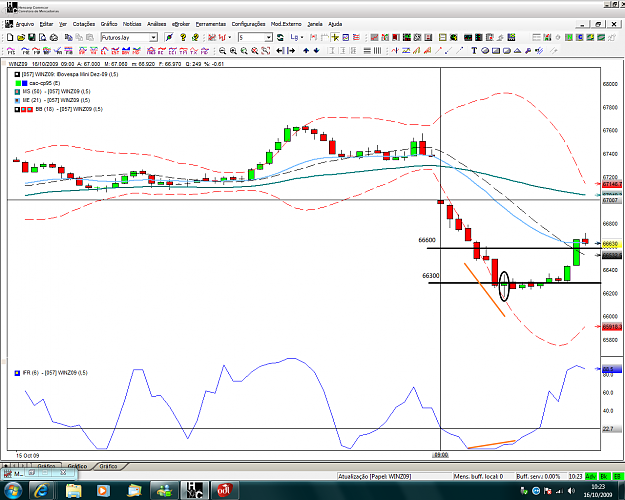Select the rectangle drawing tool
The height and width of the screenshot is (500, 625).
[x=496, y=51]
